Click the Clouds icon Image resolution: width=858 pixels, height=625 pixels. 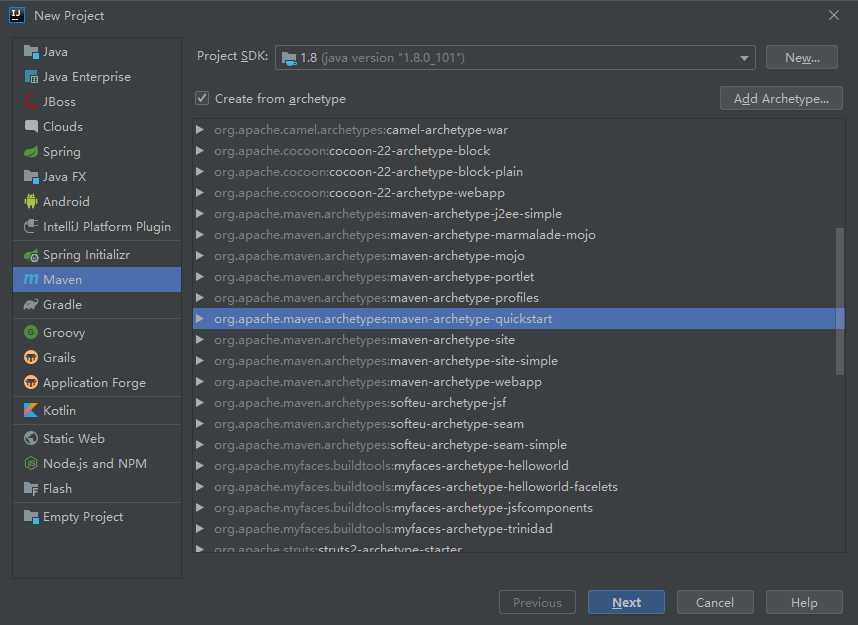(x=31, y=126)
